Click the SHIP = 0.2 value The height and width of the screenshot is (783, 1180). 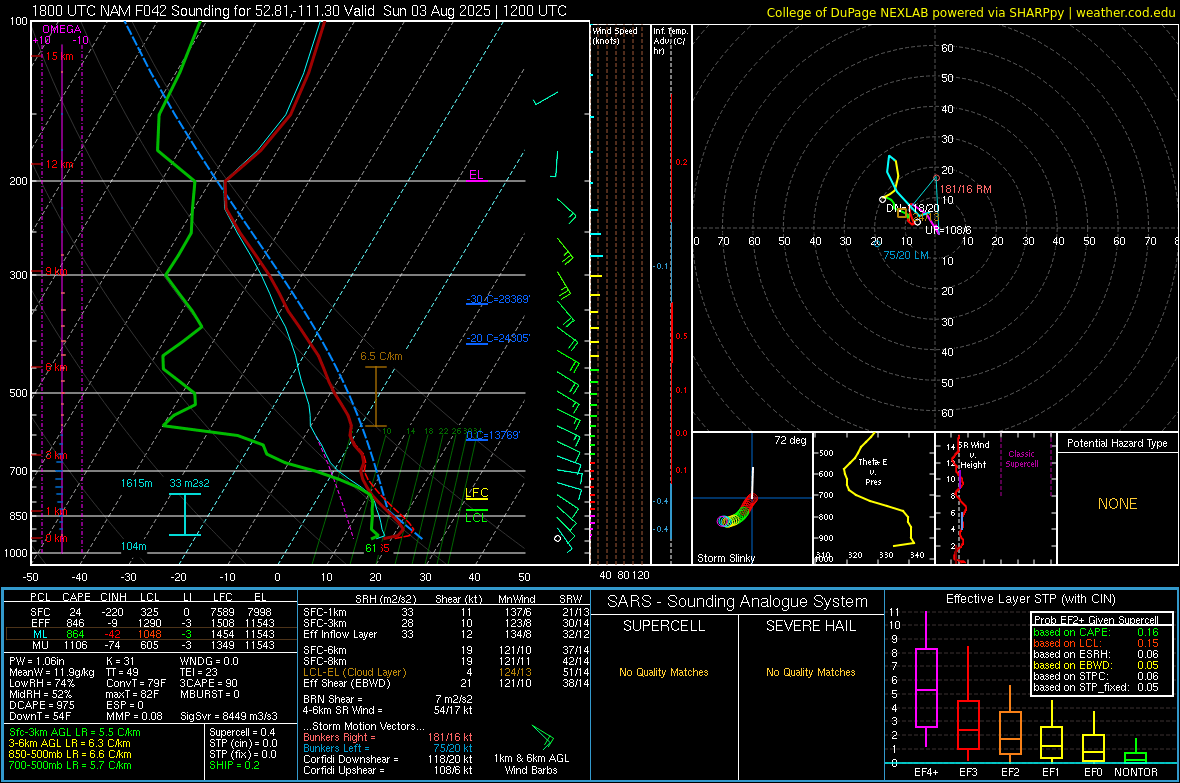coord(234,765)
